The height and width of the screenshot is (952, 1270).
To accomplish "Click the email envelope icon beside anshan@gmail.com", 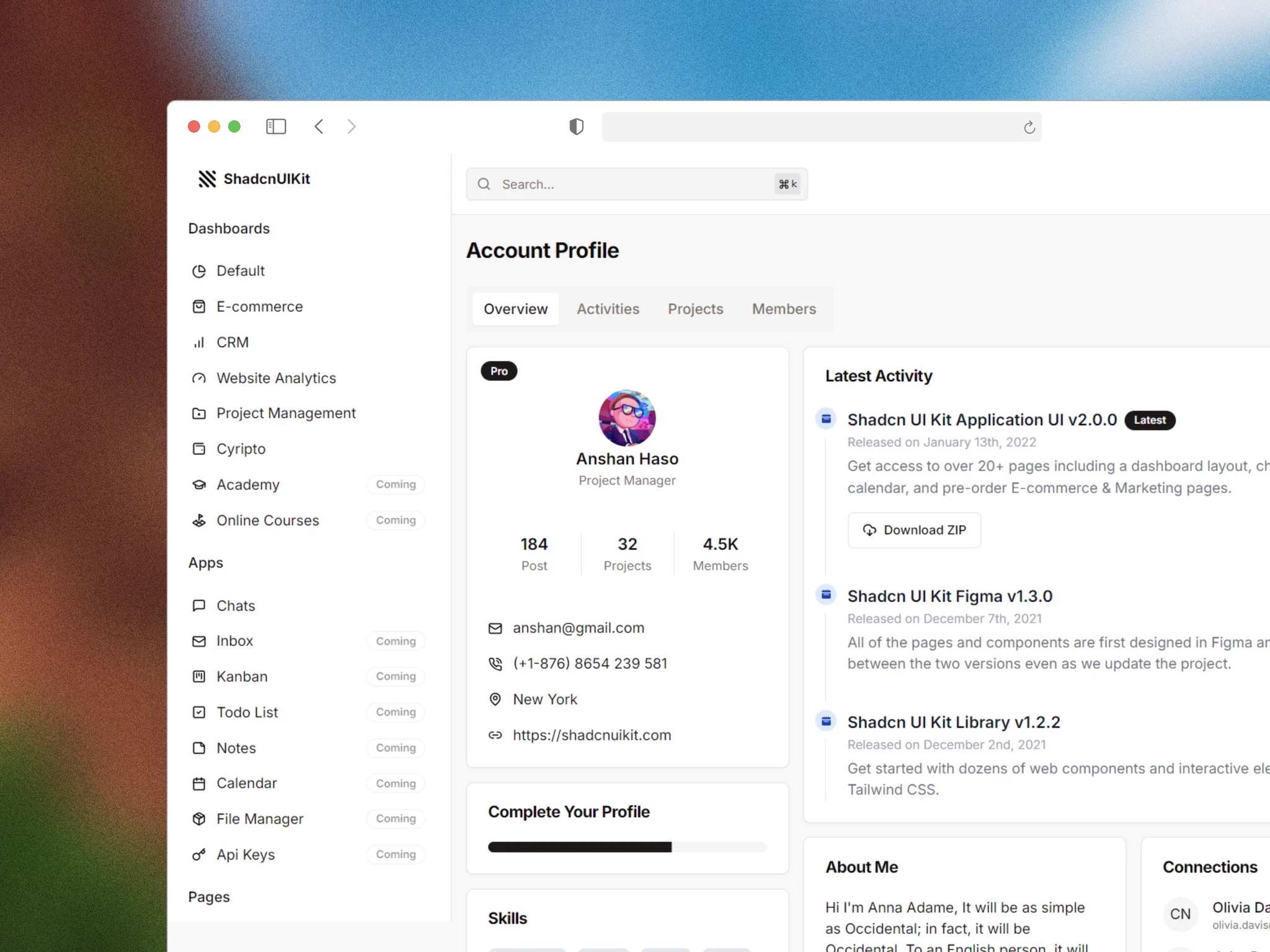I will pos(495,628).
